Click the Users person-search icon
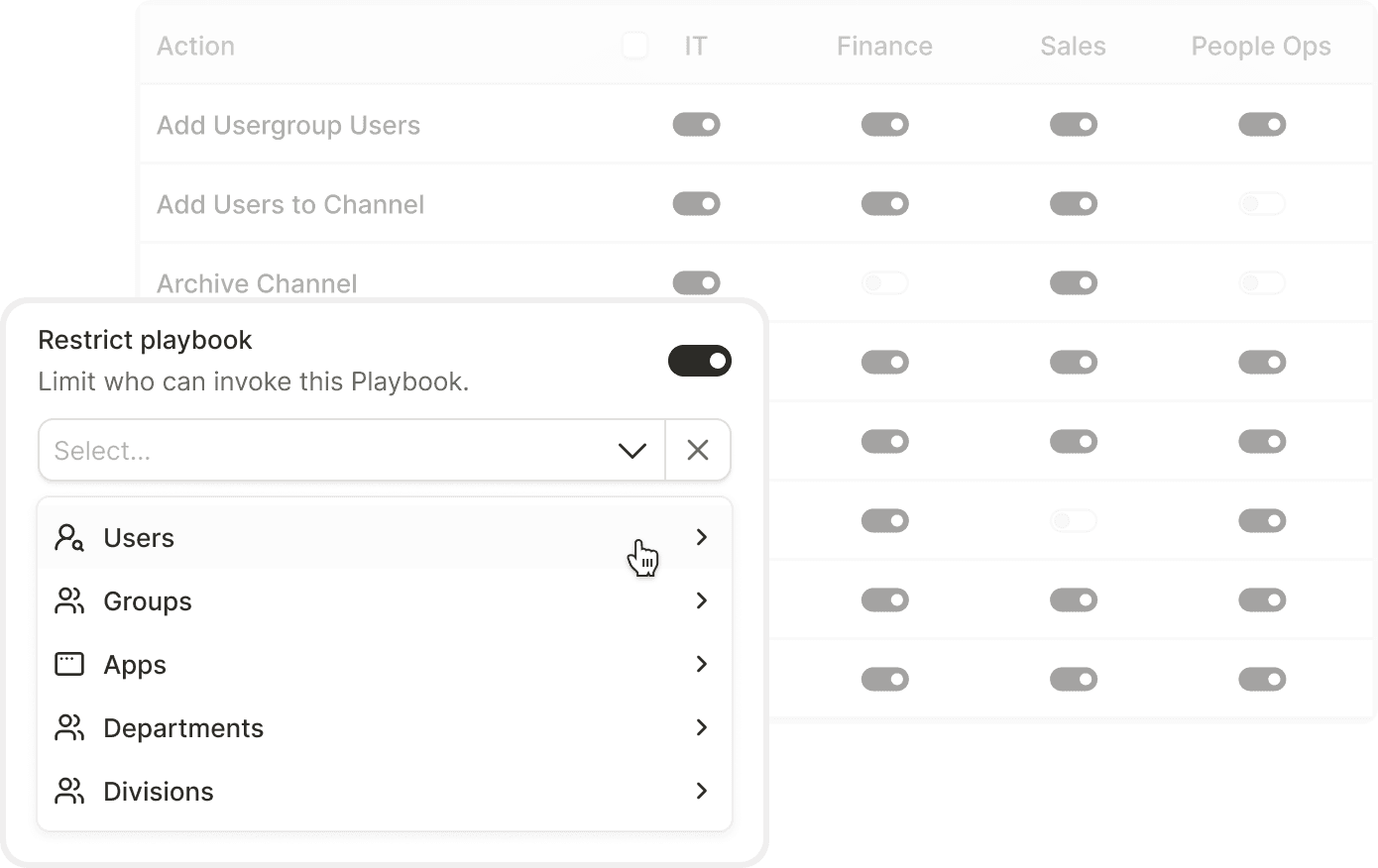 tap(69, 538)
